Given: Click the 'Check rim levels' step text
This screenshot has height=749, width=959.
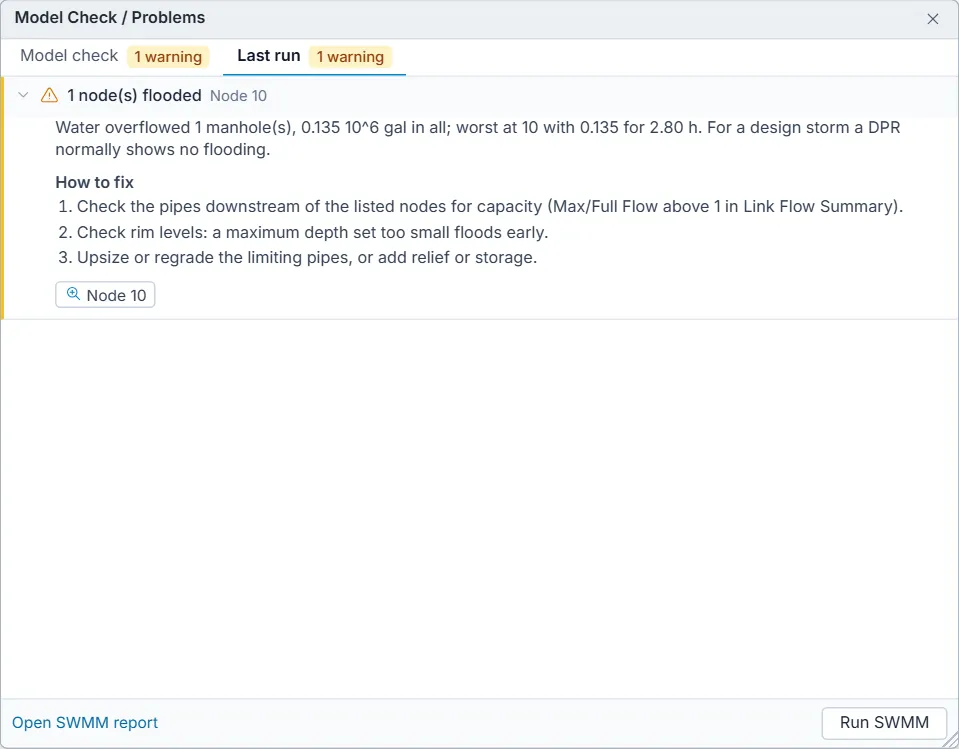Looking at the screenshot, I should [313, 232].
